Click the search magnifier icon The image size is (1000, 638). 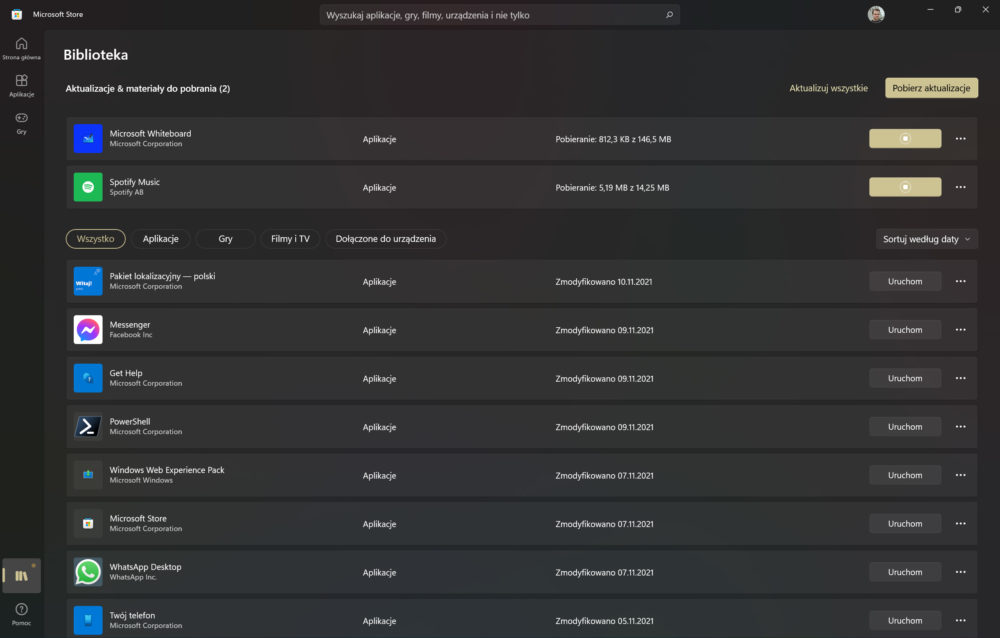tap(669, 15)
